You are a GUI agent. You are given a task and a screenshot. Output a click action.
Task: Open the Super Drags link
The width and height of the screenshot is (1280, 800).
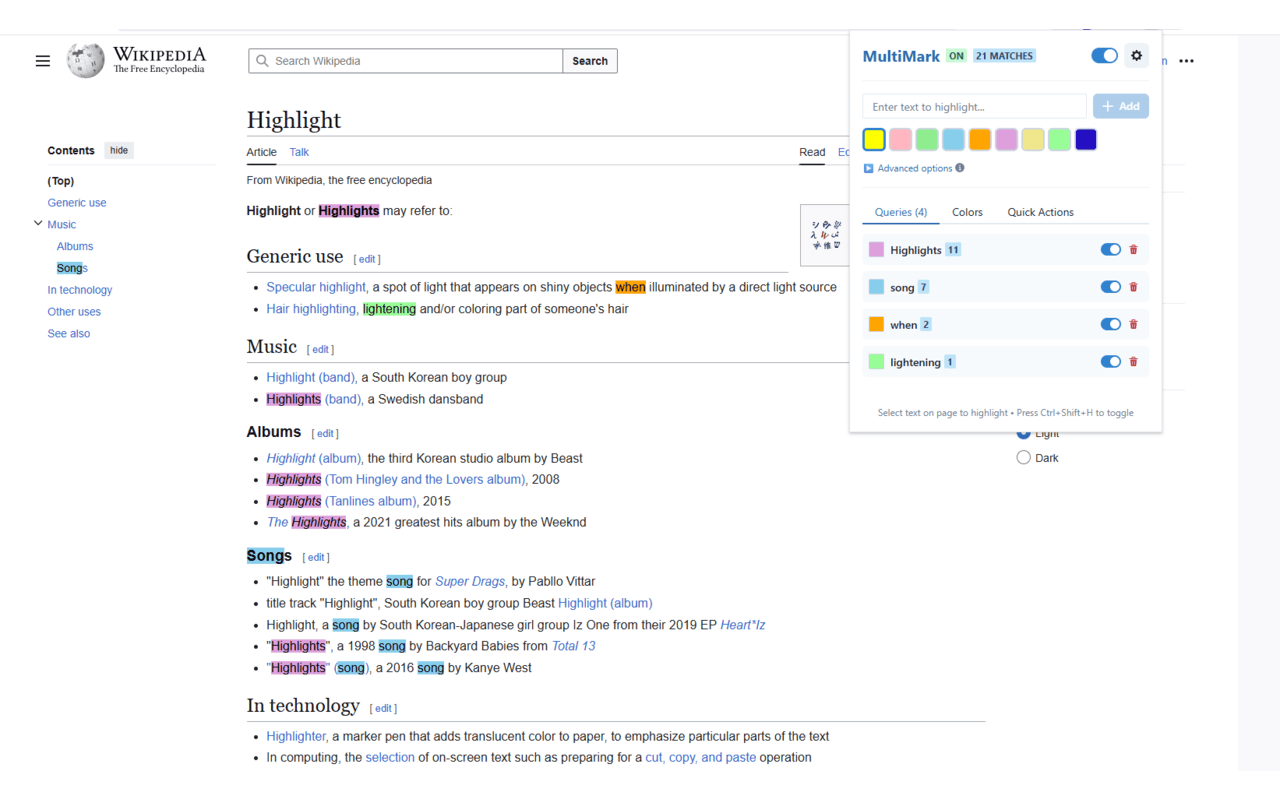(x=470, y=581)
